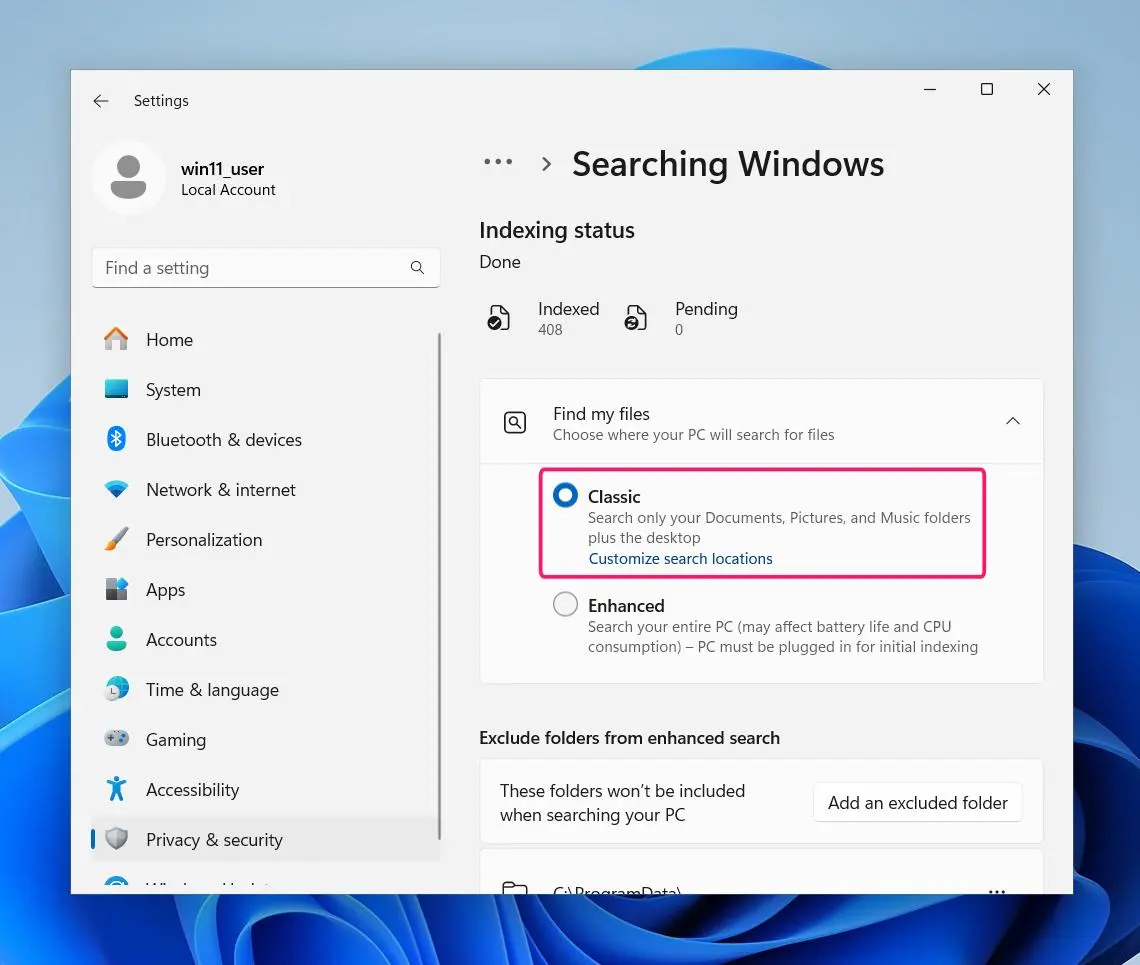Click the Searching Windows page title
Screen dimensions: 1140x965
728,164
